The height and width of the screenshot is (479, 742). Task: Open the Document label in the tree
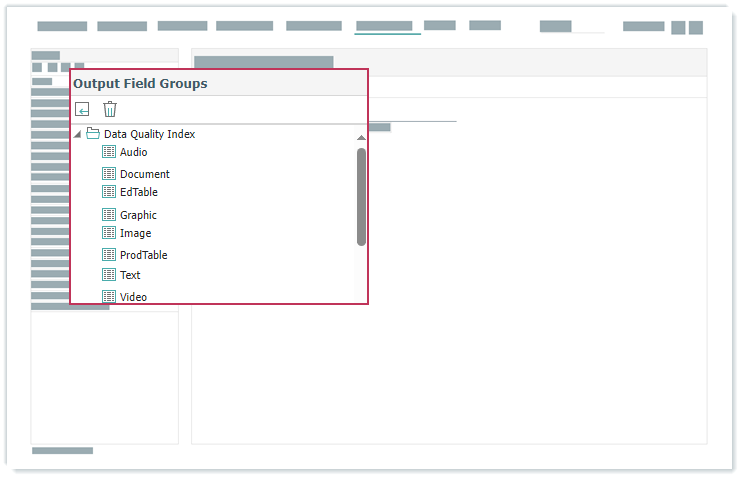click(144, 174)
